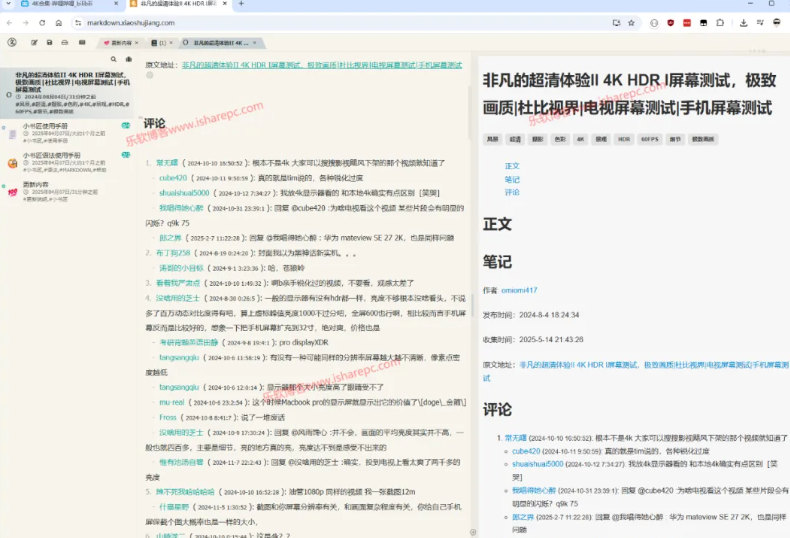Open commenter cube420 link in editor pane
790x538 pixels.
(x=173, y=178)
